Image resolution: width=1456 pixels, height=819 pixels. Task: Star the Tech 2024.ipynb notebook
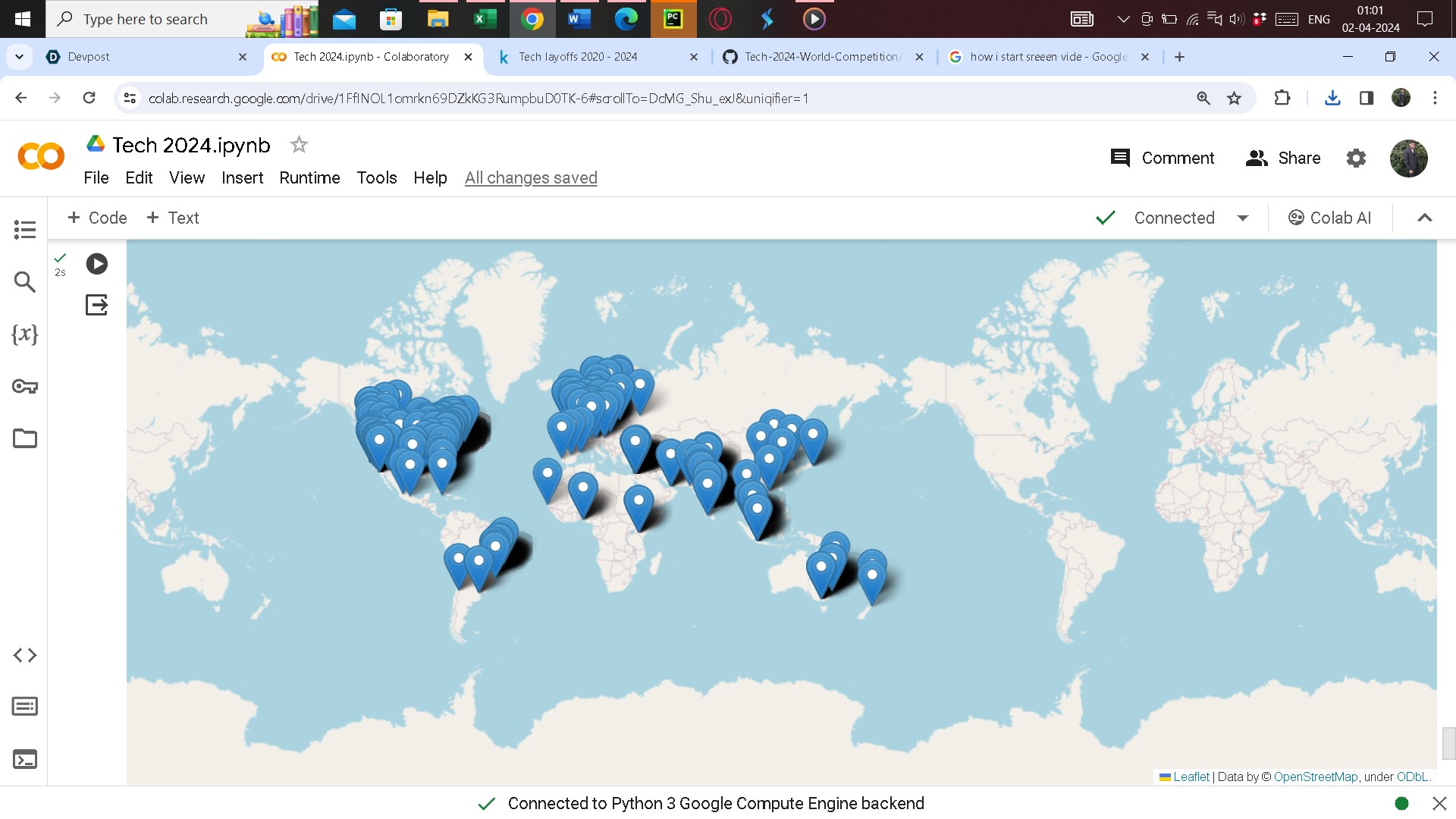click(x=299, y=145)
